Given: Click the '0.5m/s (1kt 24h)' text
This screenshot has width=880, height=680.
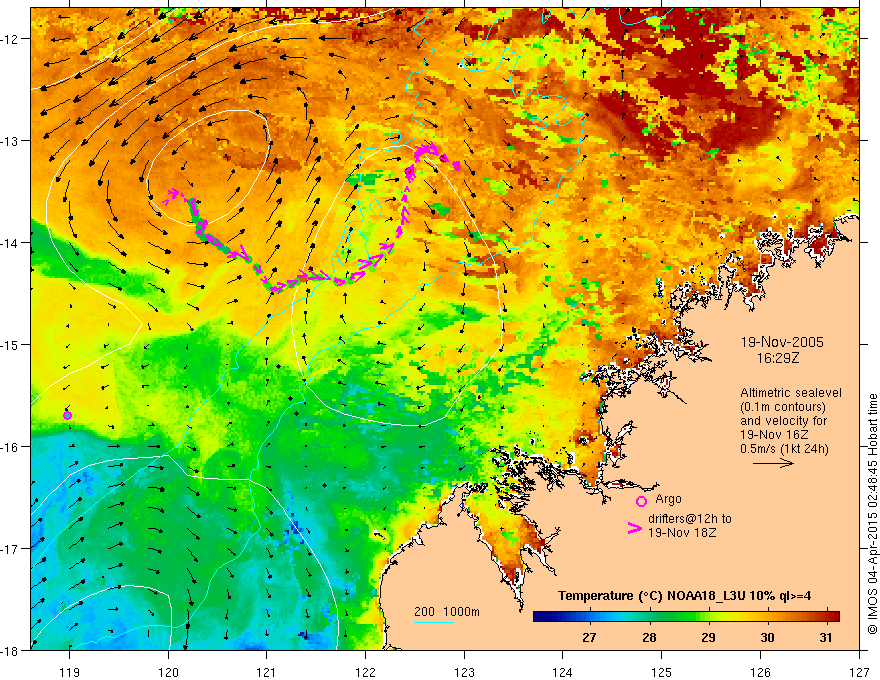Looking at the screenshot, I should coord(784,448).
